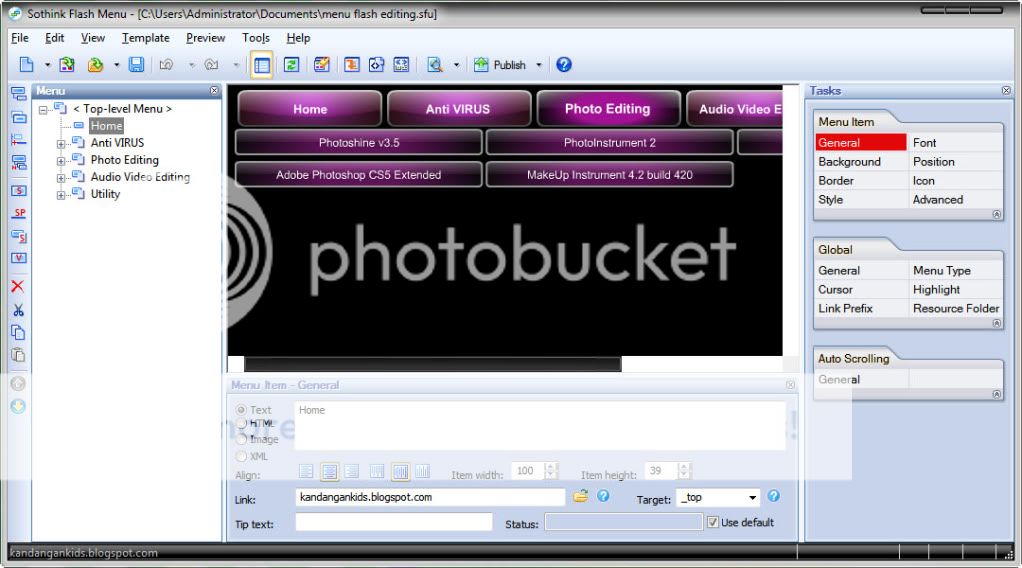Open the View menu
The width and height of the screenshot is (1022, 568).
coord(93,38)
